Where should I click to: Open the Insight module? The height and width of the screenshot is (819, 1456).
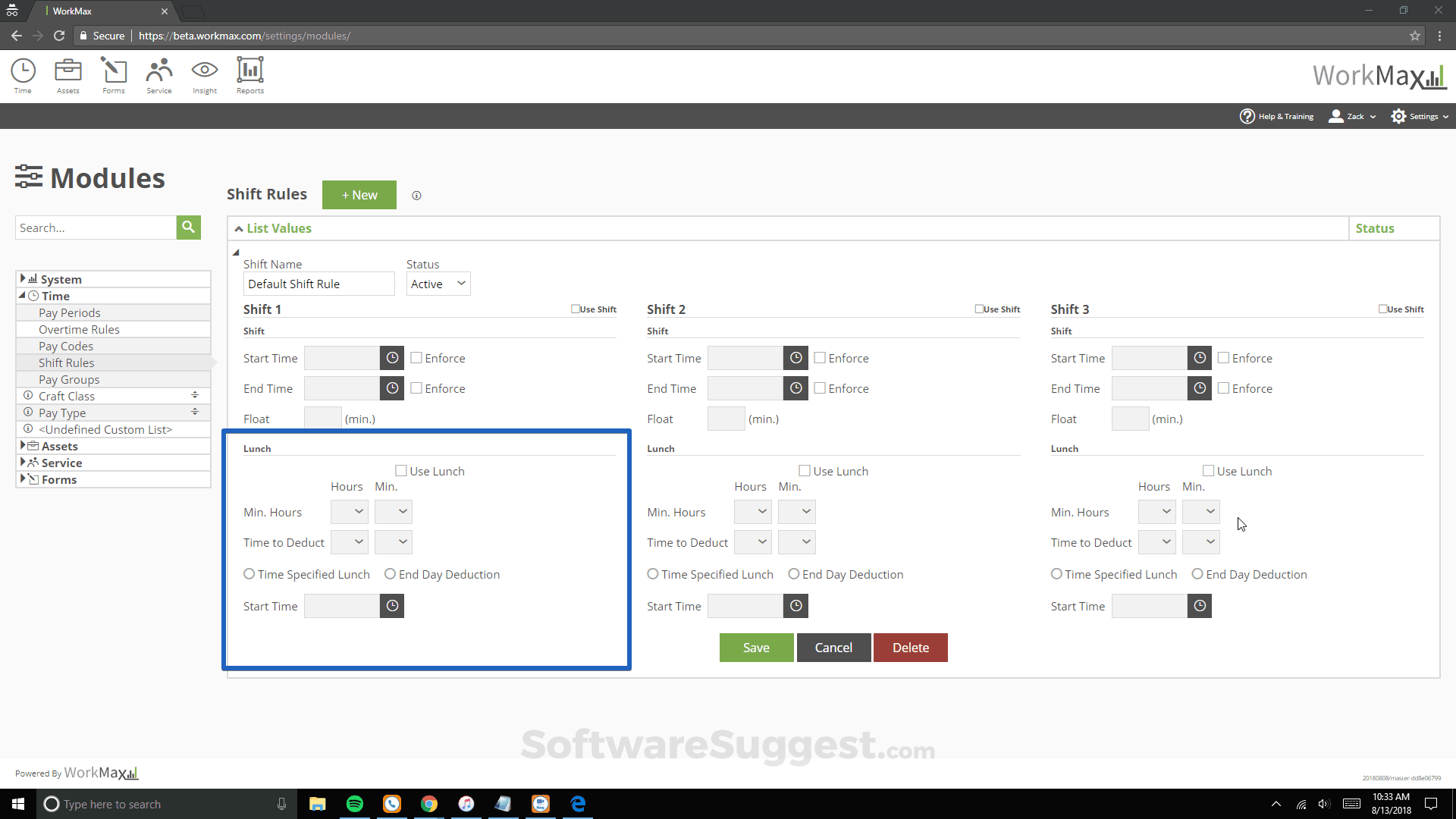coord(204,75)
